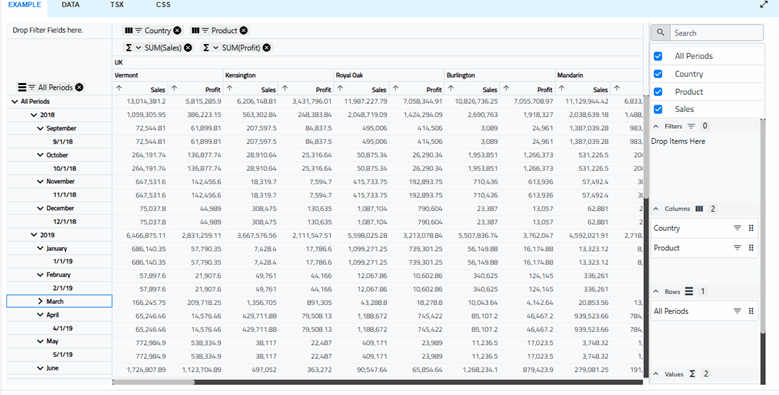Click the horizontal scrollbar thumb of grid
Viewport: 779px width, 395px height.
(x=154, y=382)
